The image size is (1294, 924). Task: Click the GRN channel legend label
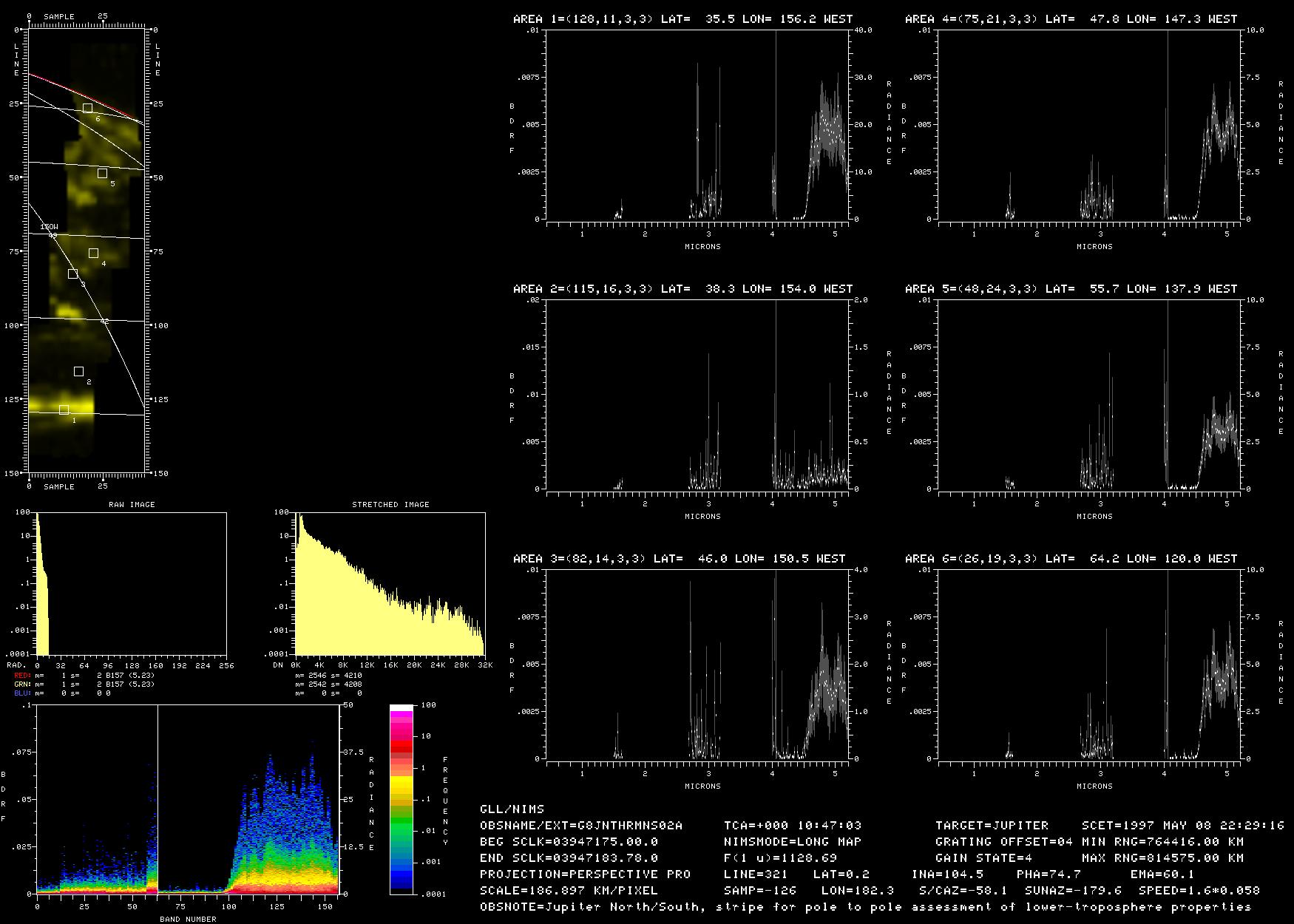[22, 684]
